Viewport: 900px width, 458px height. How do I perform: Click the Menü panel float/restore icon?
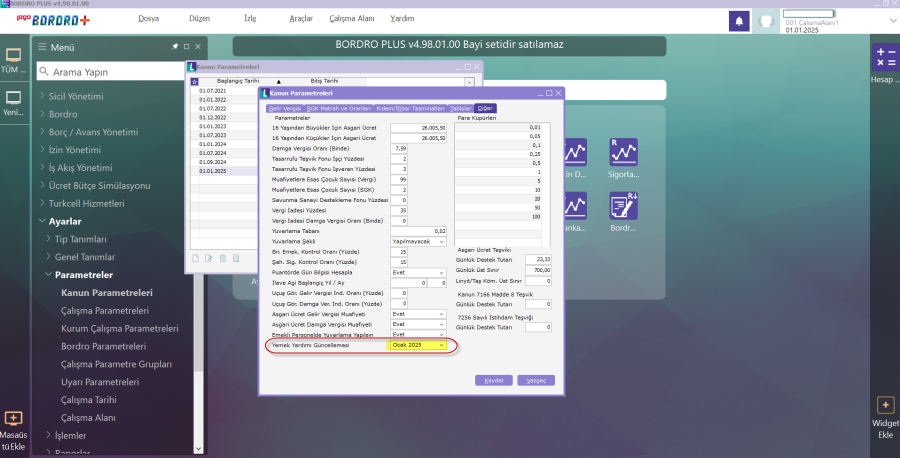pos(187,46)
